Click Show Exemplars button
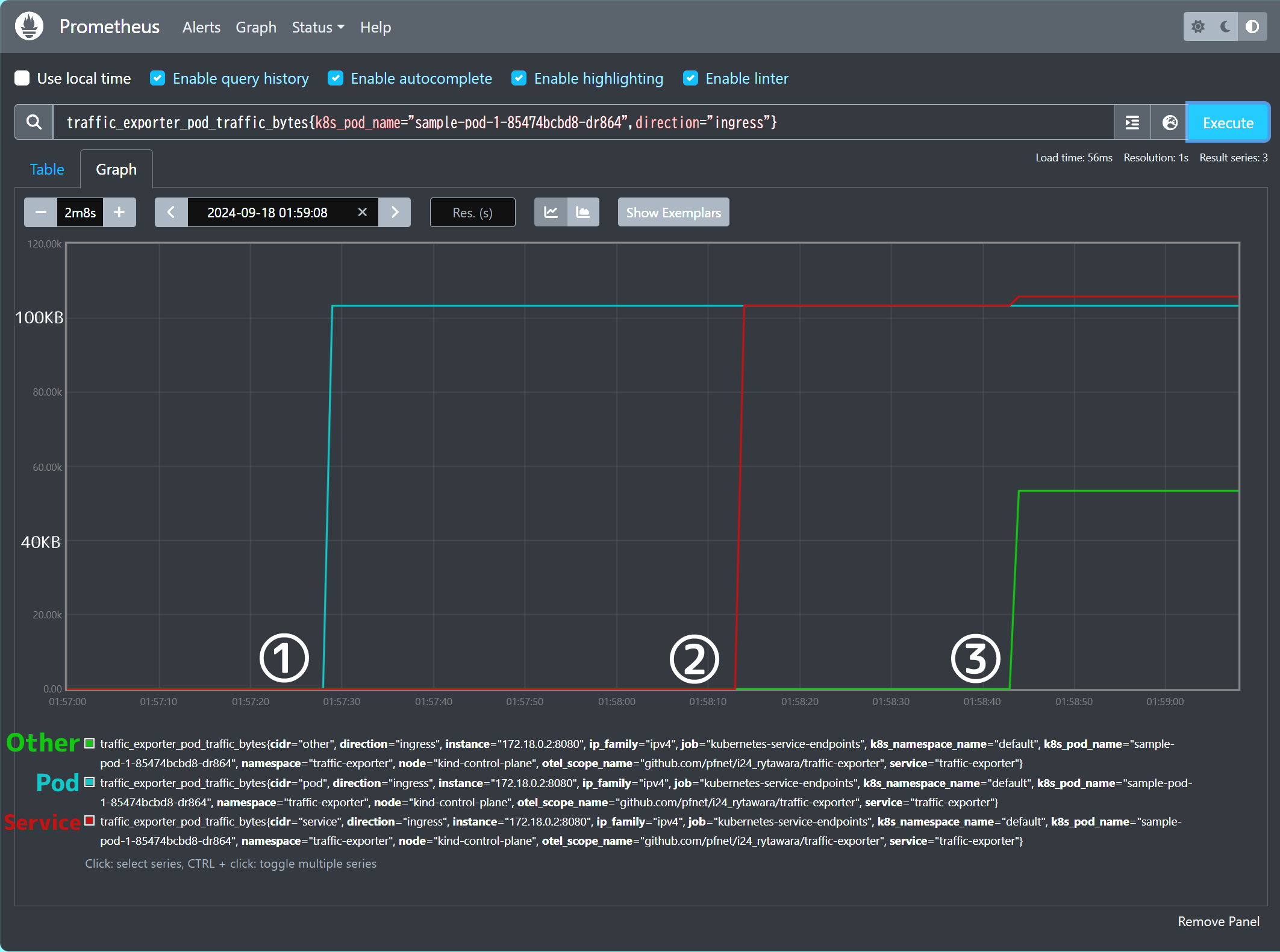 [673, 213]
